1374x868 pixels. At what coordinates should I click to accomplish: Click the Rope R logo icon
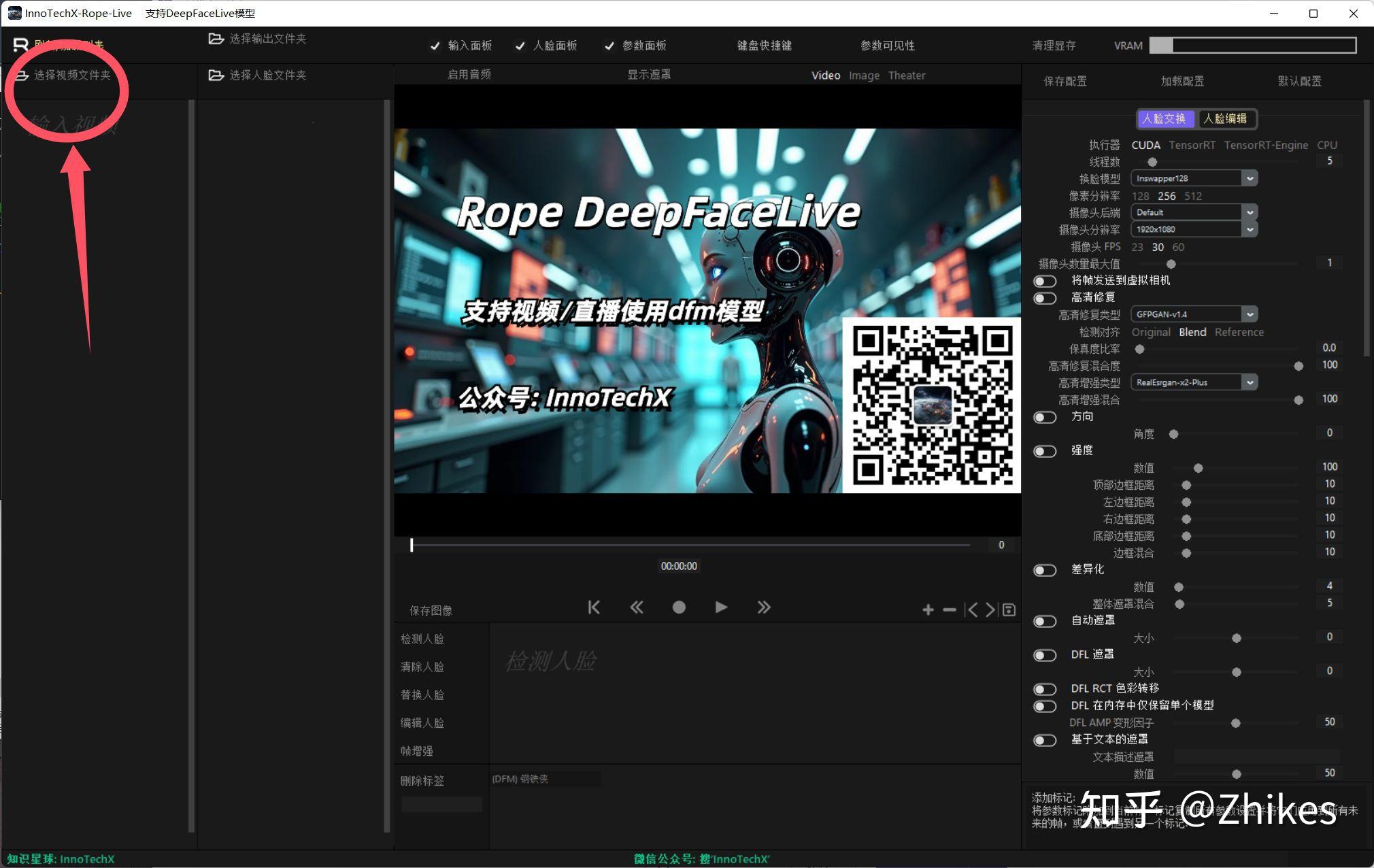(x=20, y=46)
